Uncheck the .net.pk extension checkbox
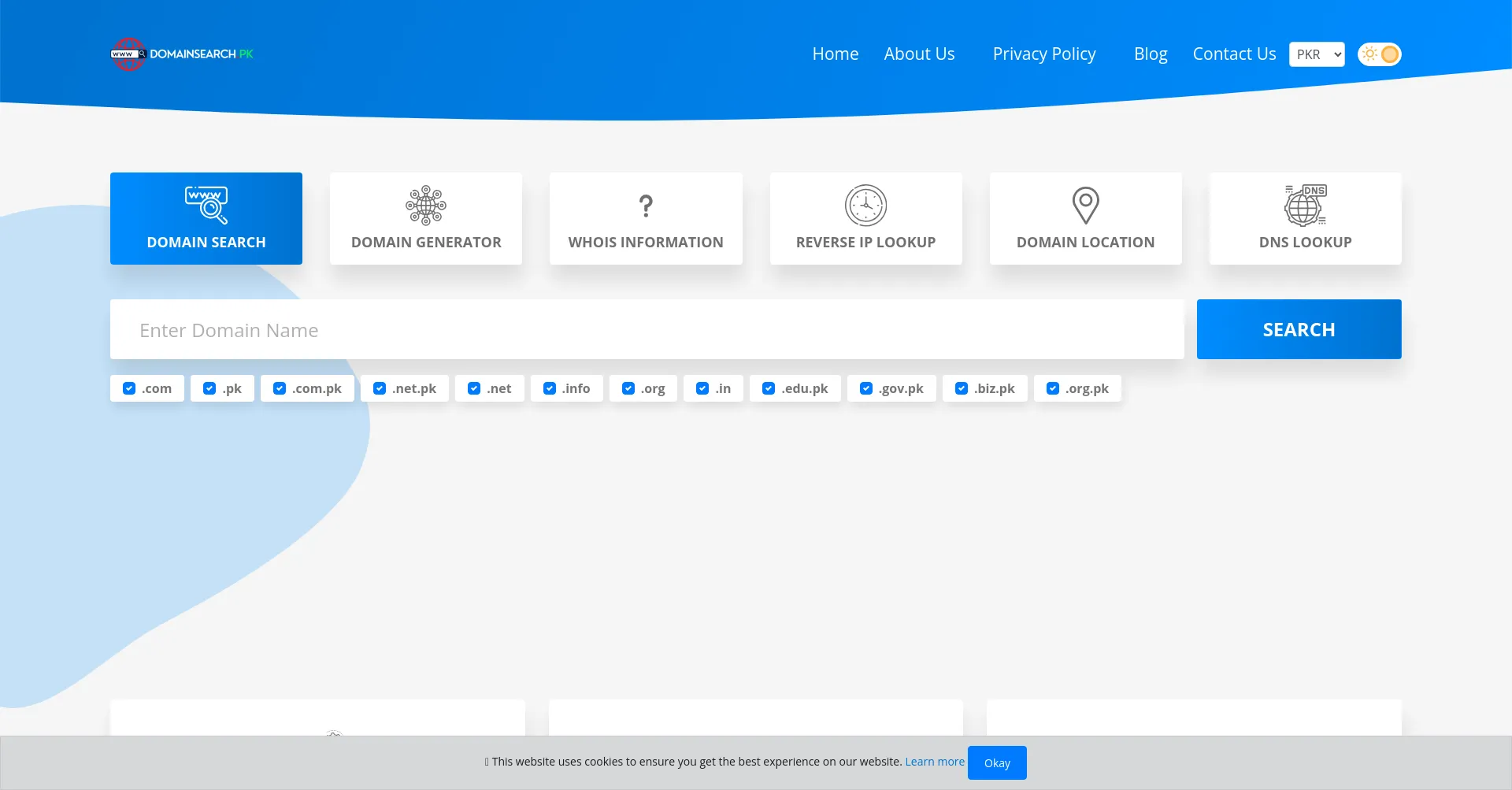The width and height of the screenshot is (1512, 790). point(380,388)
